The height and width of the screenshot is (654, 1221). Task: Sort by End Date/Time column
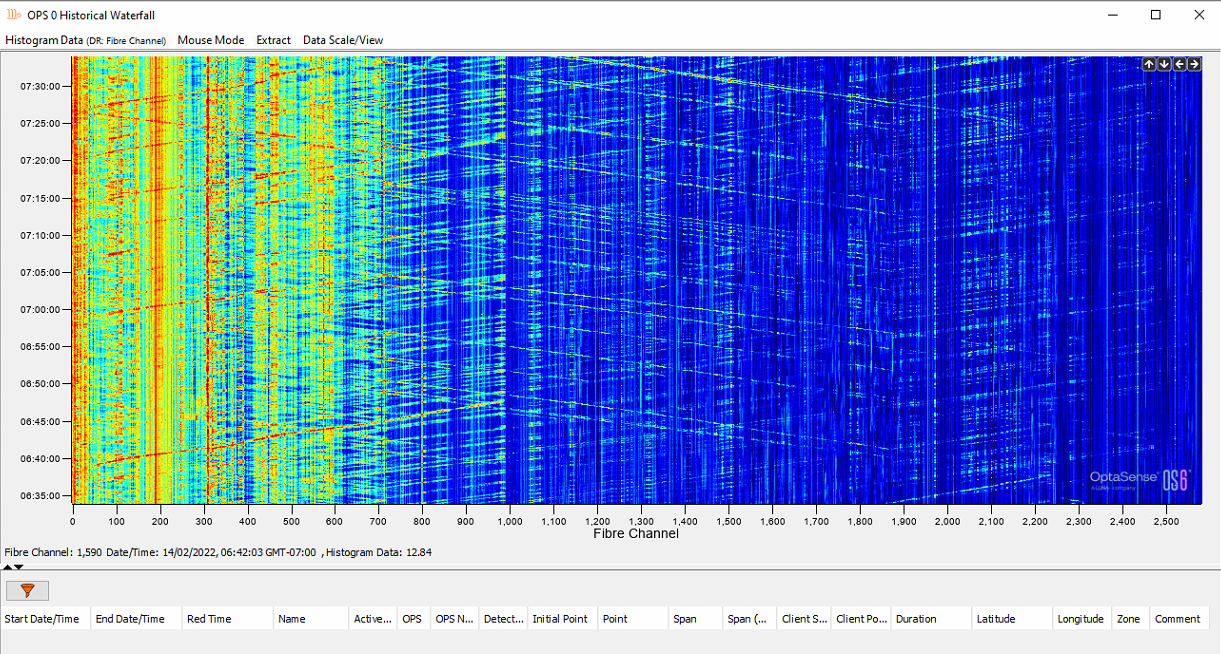coord(130,619)
